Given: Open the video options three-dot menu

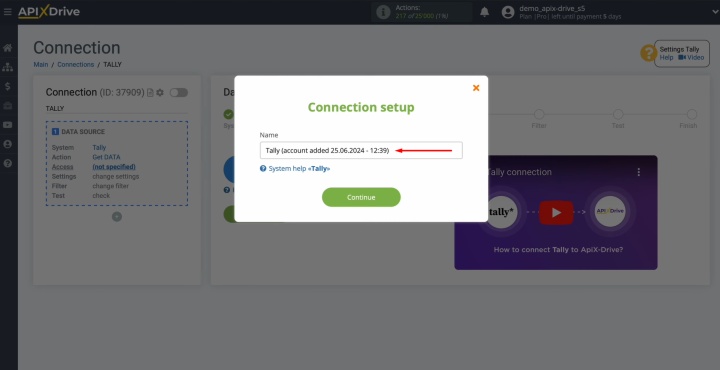Looking at the screenshot, I should click(x=638, y=172).
